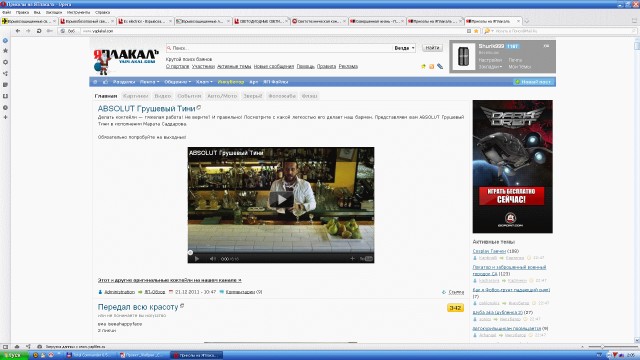Click the home icon in blue site menu

click(x=95, y=82)
